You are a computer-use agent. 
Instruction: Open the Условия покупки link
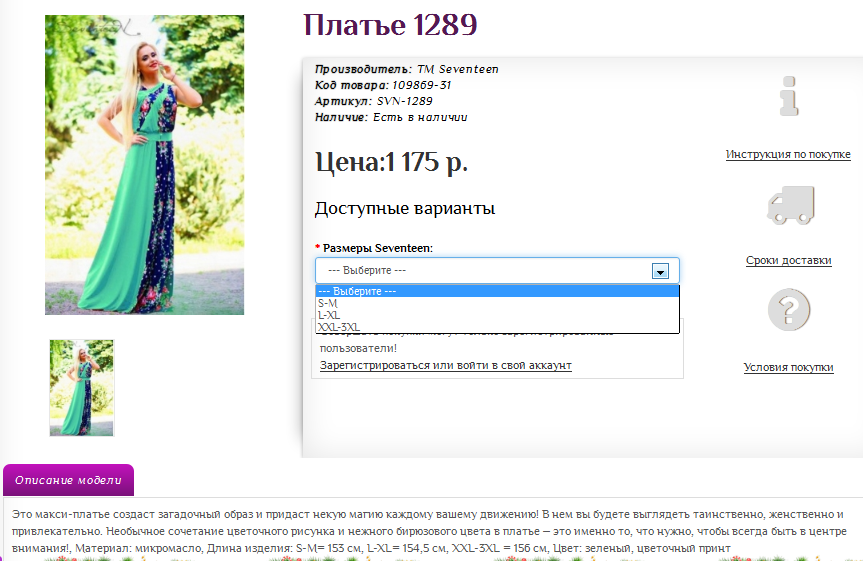788,367
